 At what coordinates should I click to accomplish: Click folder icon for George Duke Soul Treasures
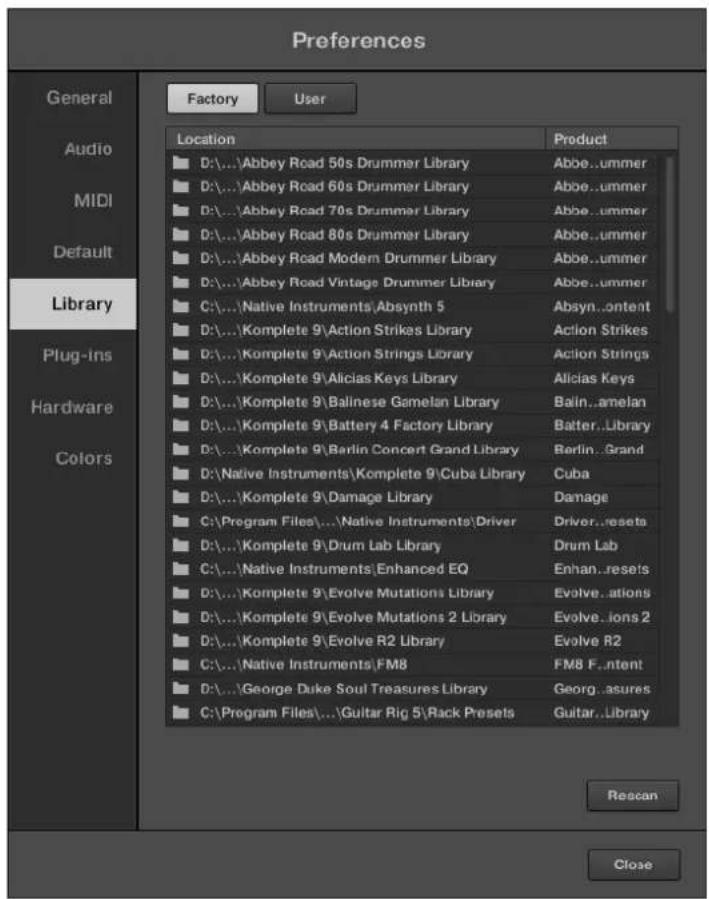click(x=181, y=689)
